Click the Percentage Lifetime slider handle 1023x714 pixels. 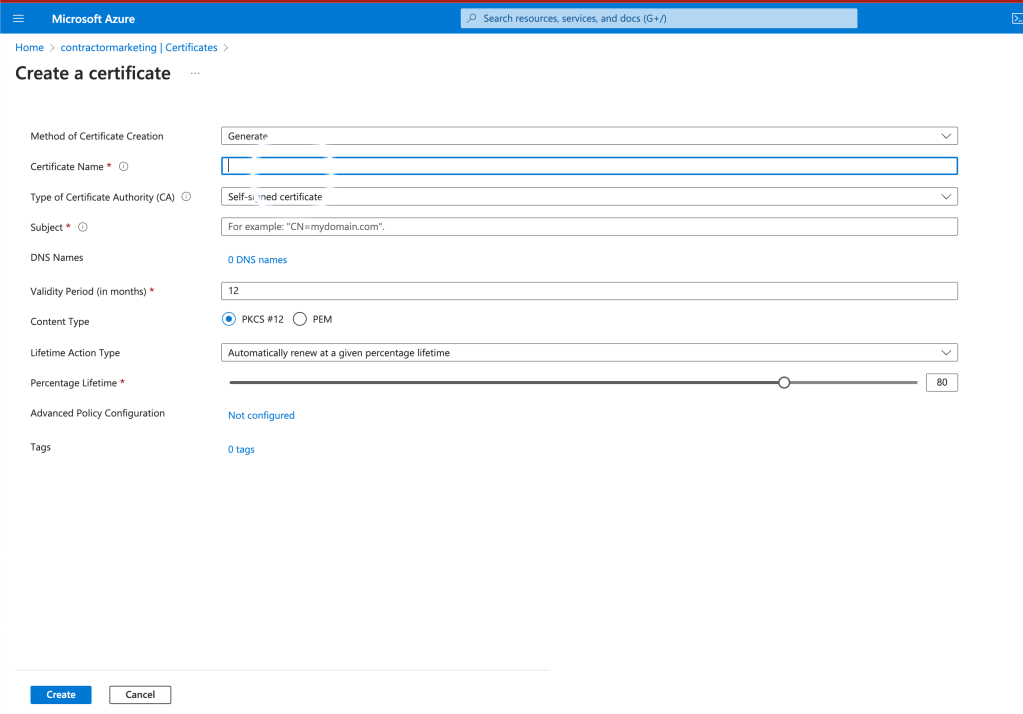pos(784,382)
